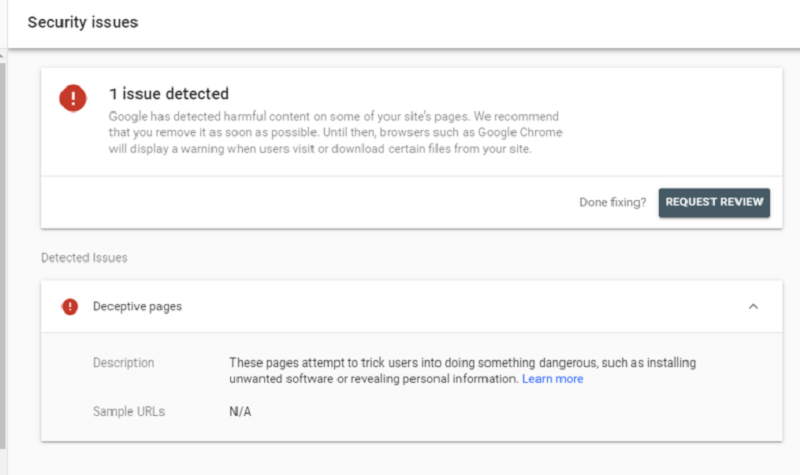The height and width of the screenshot is (475, 800).
Task: Open the Learn more link
Action: coord(552,379)
